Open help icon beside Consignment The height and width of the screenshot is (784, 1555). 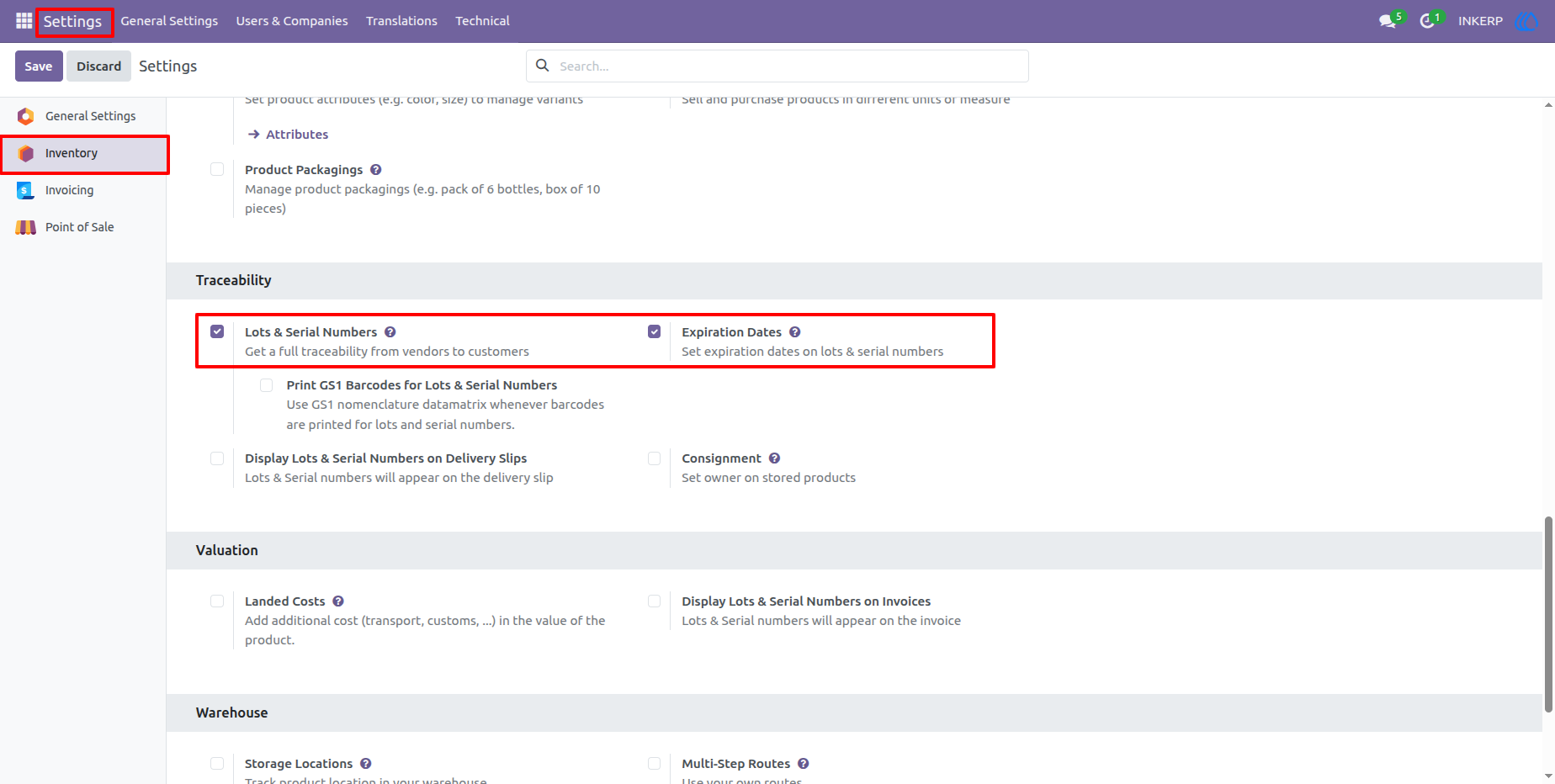point(775,458)
